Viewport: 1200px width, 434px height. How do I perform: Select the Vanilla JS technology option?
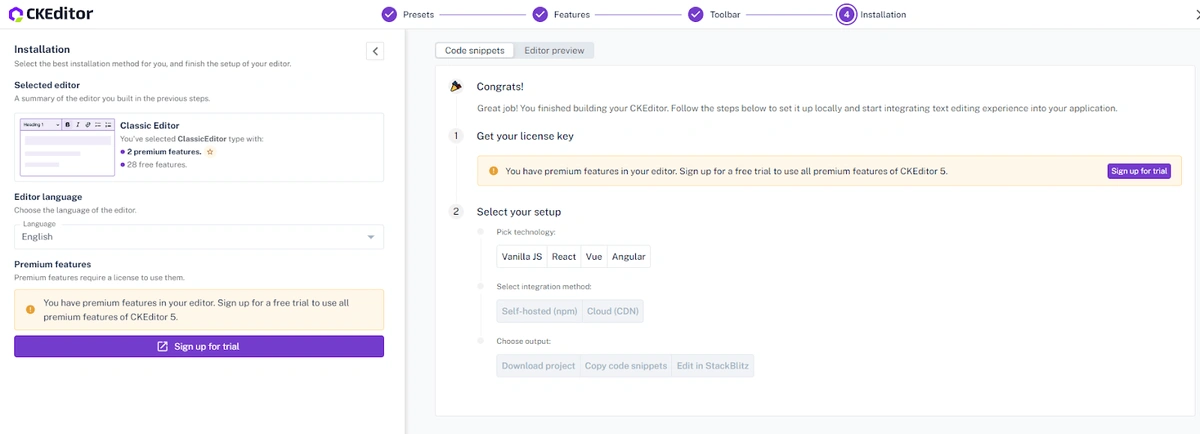click(522, 257)
